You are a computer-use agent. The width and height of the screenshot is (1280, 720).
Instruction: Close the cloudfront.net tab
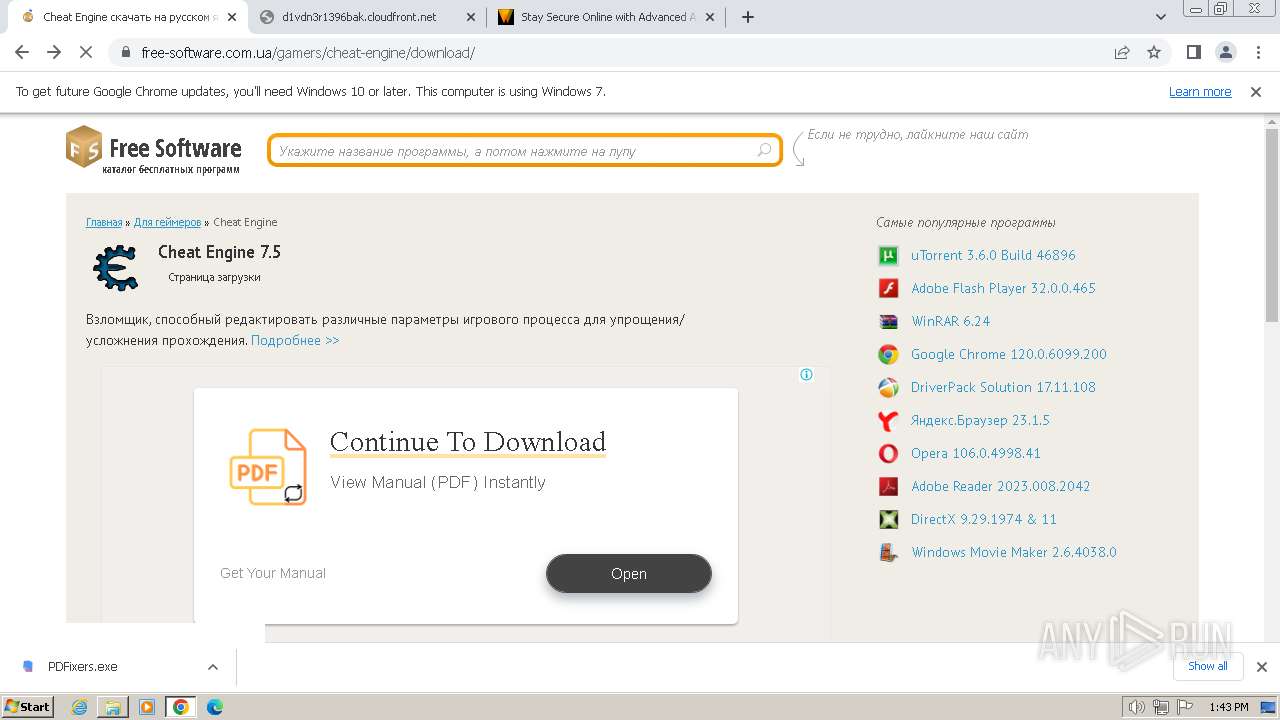pyautogui.click(x=471, y=17)
